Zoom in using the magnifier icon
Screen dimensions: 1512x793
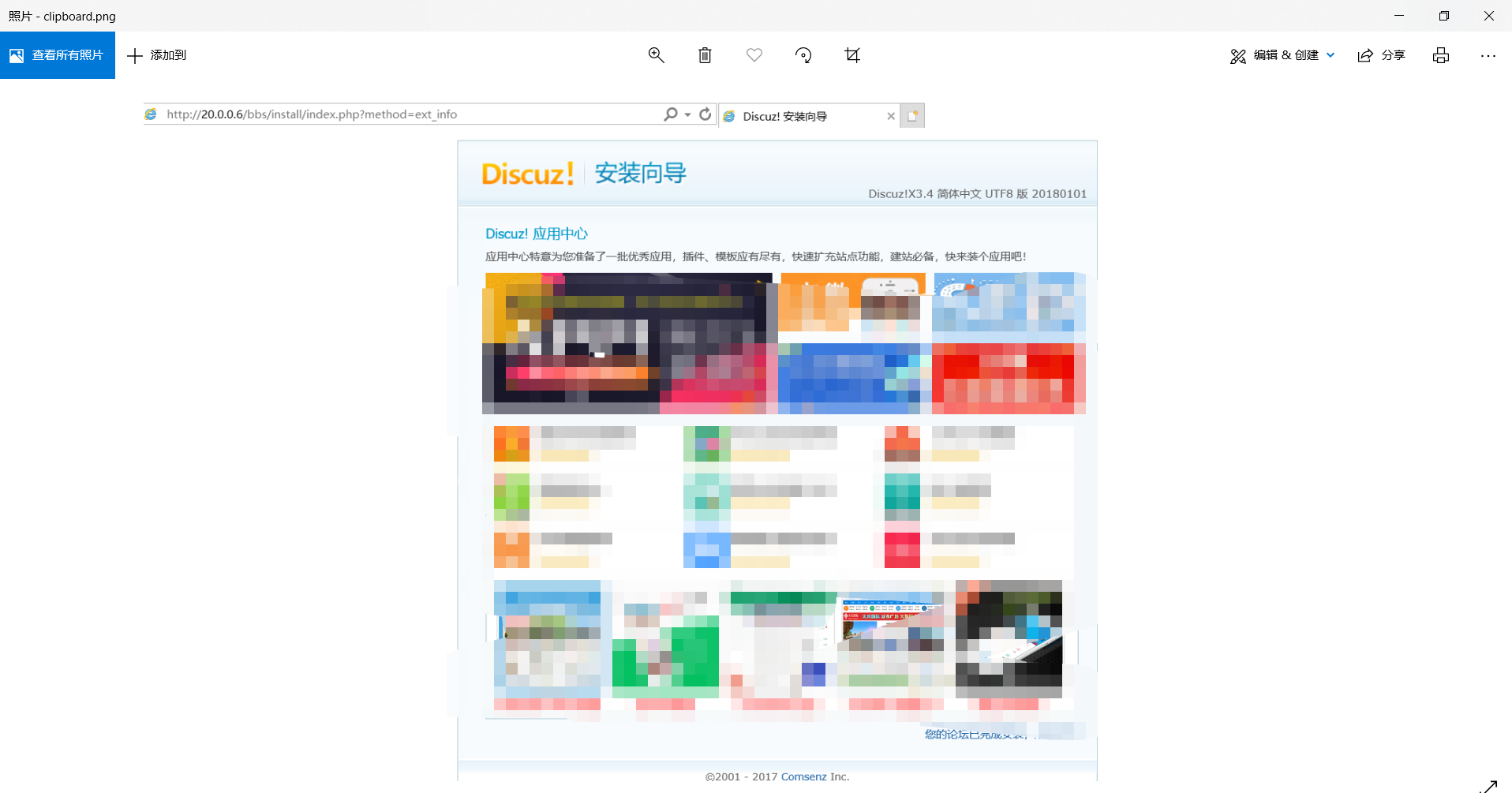click(656, 55)
